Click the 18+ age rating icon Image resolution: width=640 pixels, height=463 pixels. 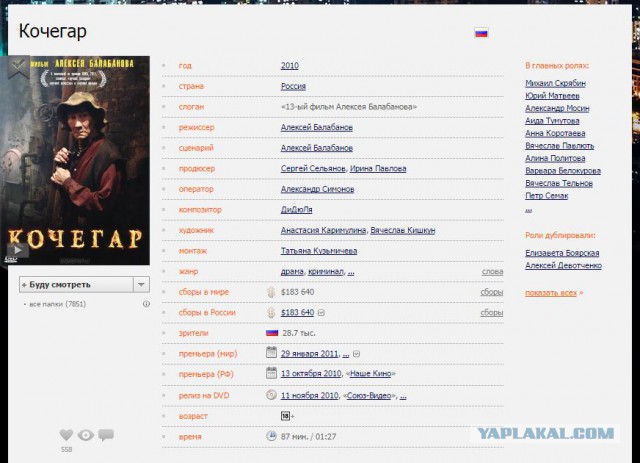(287, 416)
